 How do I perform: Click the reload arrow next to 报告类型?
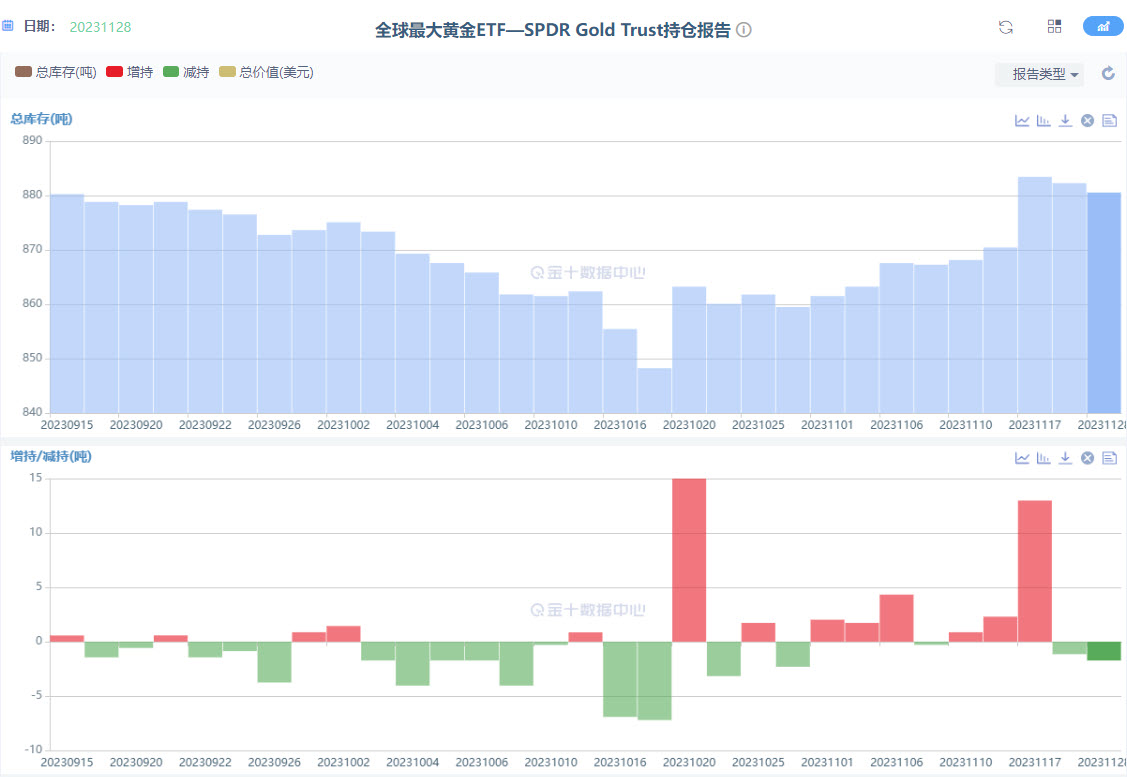pyautogui.click(x=1108, y=73)
